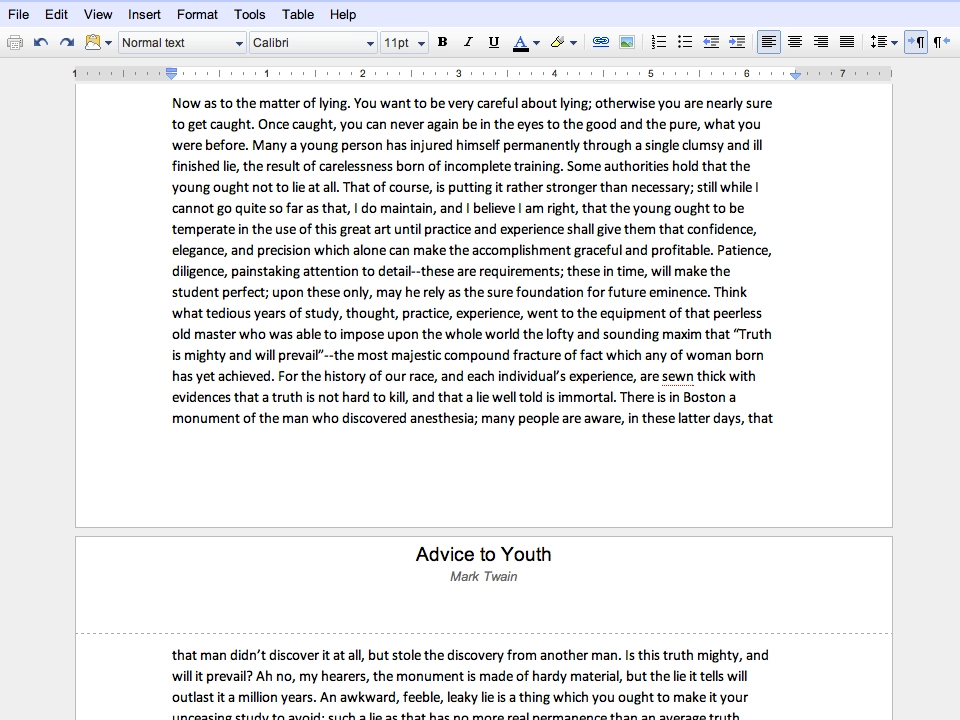Open the Format menu
960x720 pixels.
197,14
